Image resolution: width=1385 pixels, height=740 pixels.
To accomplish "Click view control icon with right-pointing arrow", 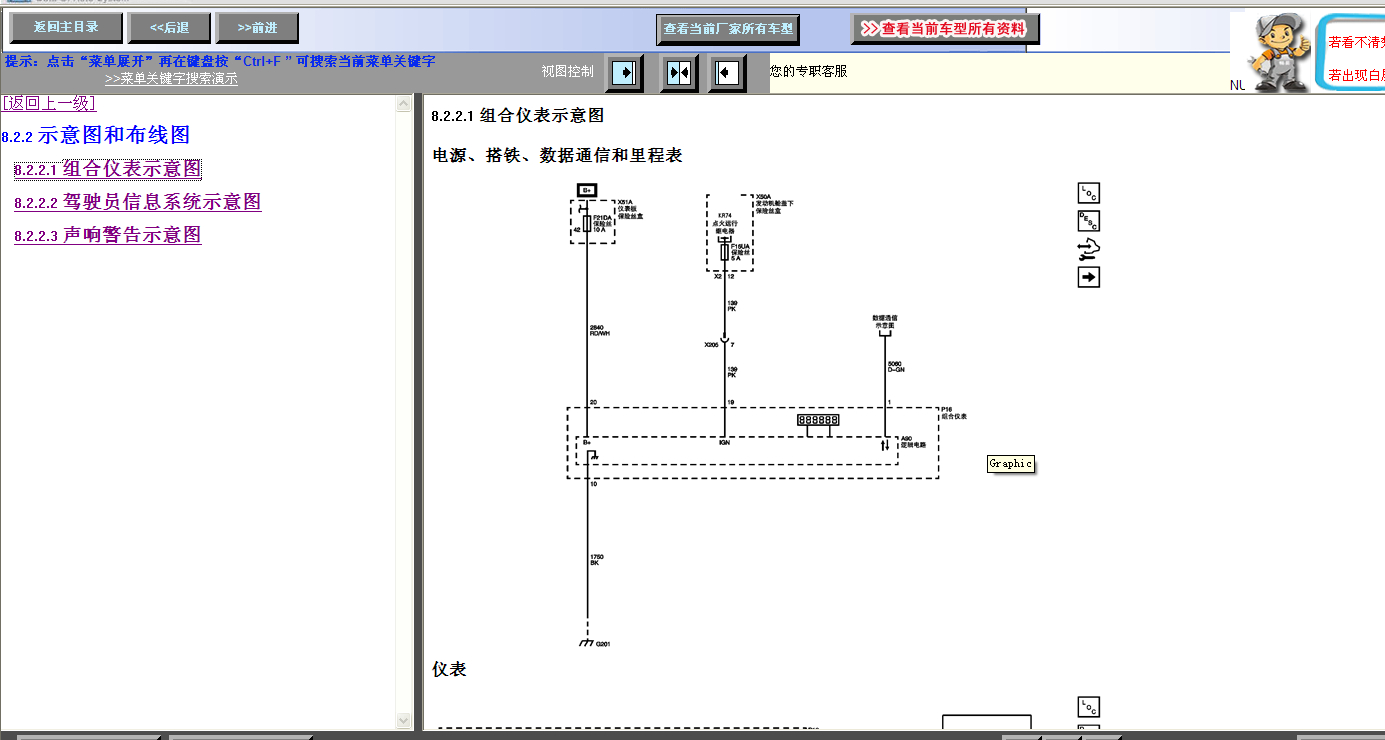I will (x=624, y=73).
